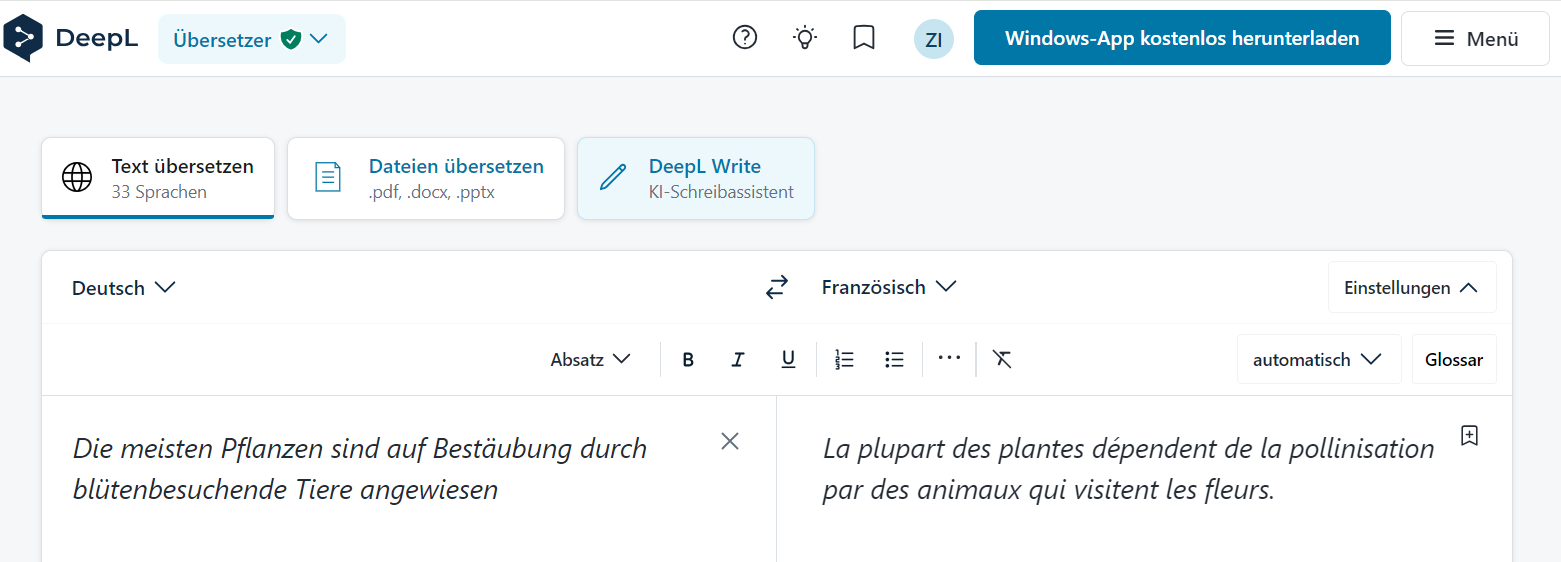This screenshot has height=562, width=1561.
Task: Open the Menü button
Action: [1476, 39]
